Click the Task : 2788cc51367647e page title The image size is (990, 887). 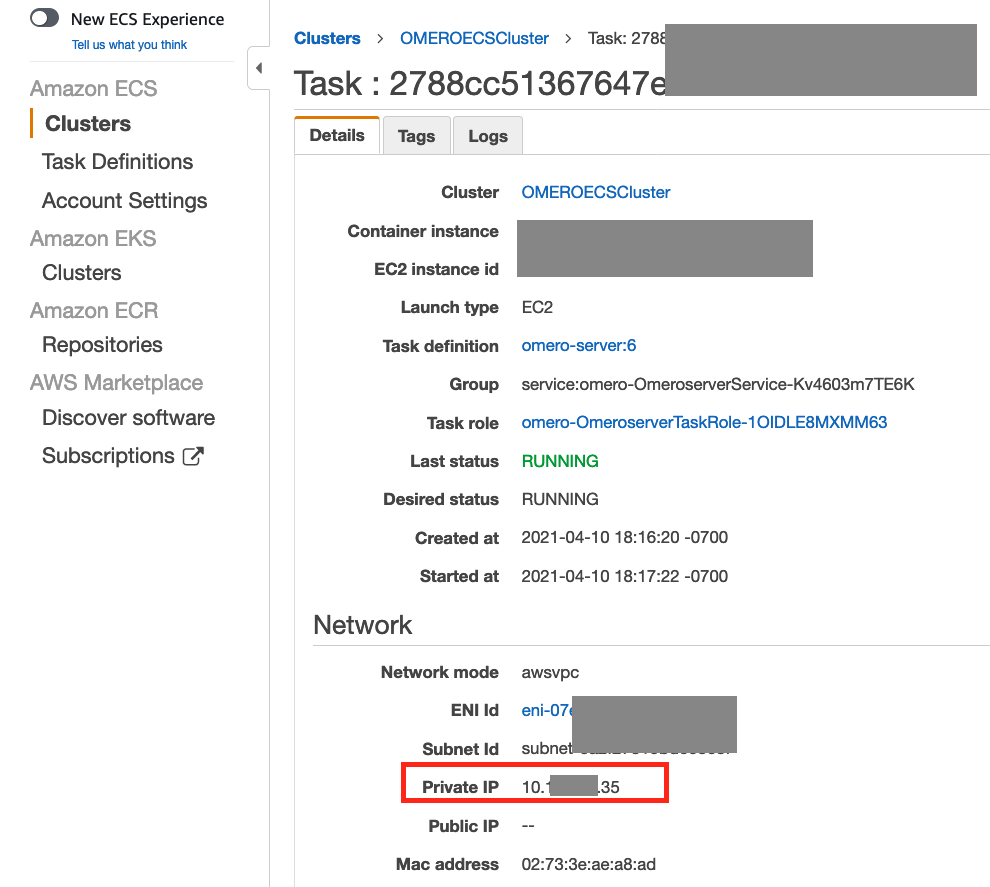pyautogui.click(x=480, y=83)
